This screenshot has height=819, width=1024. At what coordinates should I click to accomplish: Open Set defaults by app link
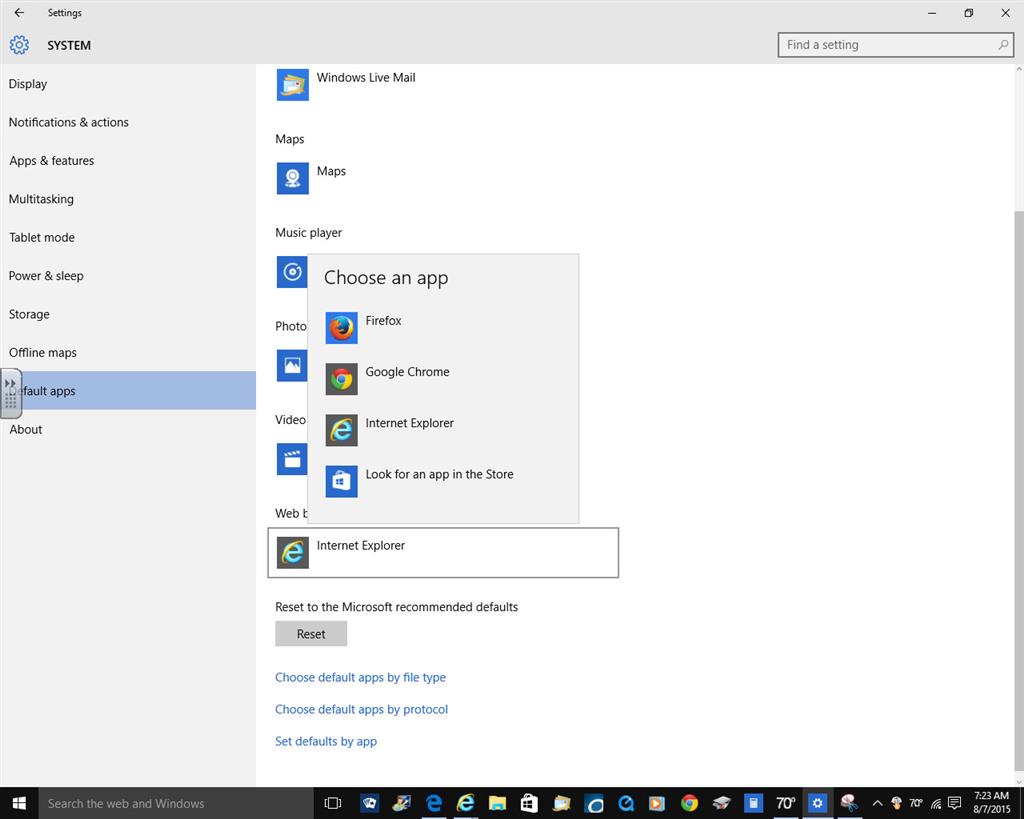326,741
